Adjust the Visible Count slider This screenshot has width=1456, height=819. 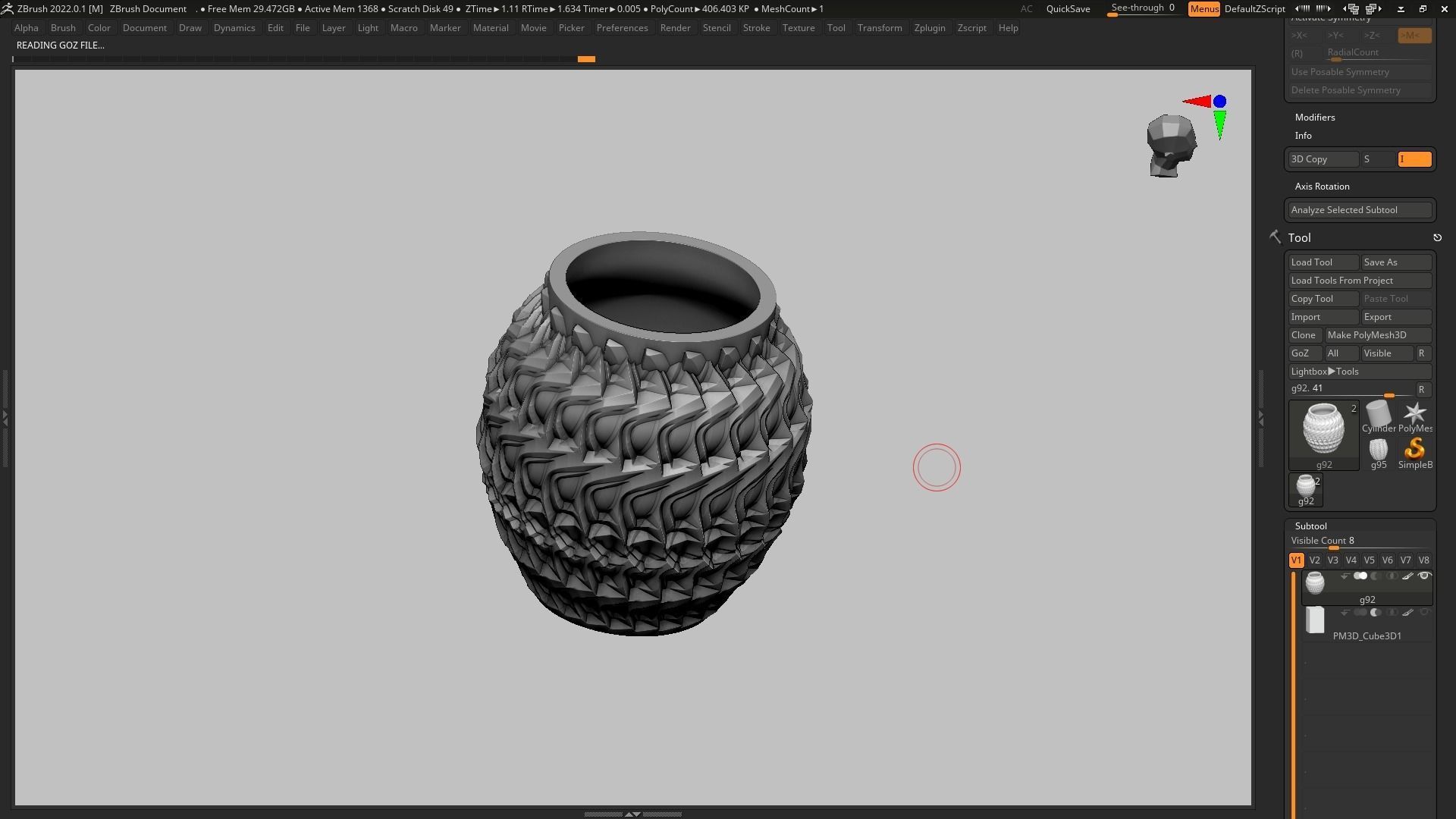click(1360, 541)
